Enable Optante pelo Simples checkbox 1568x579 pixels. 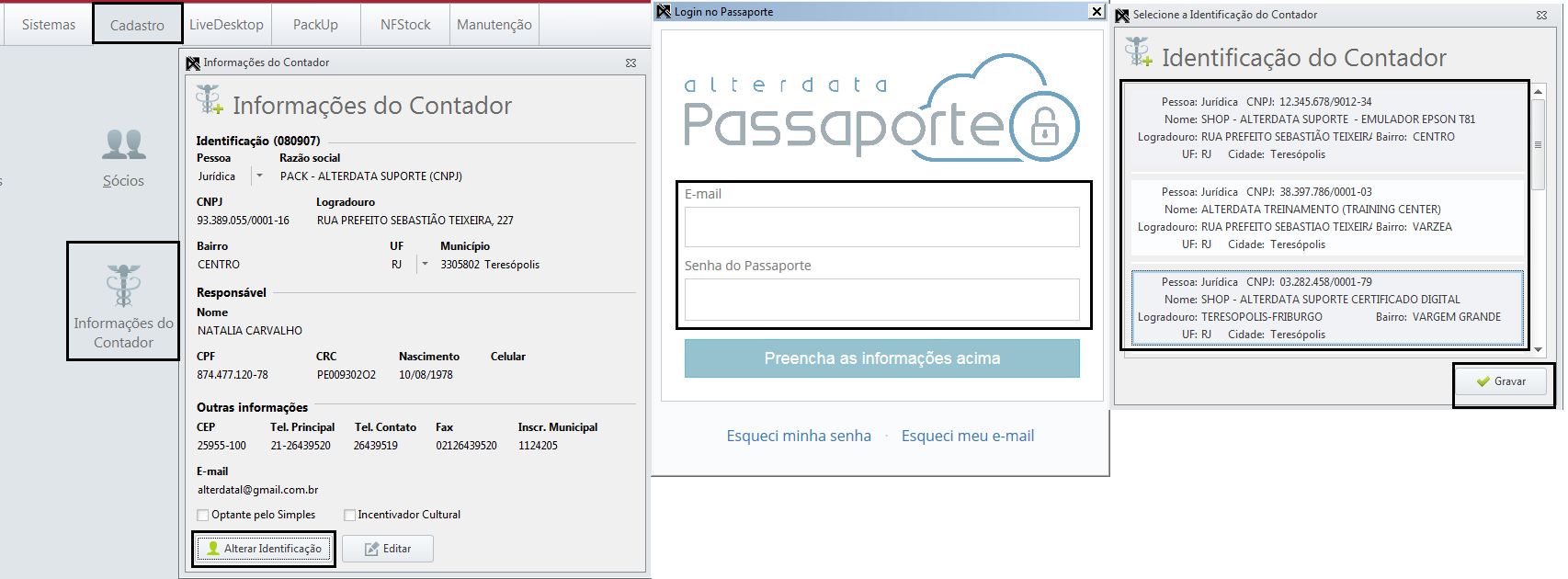coord(203,515)
